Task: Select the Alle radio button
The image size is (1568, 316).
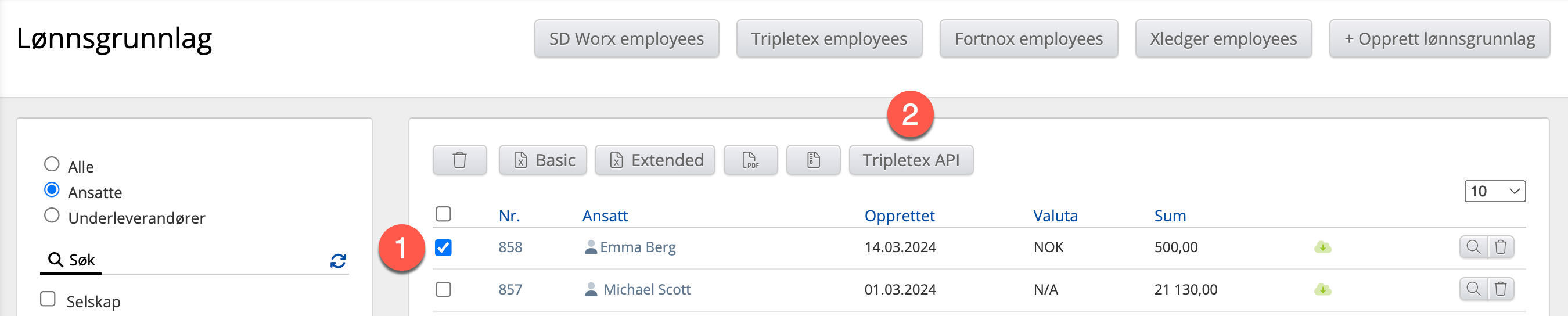Action: click(x=52, y=164)
